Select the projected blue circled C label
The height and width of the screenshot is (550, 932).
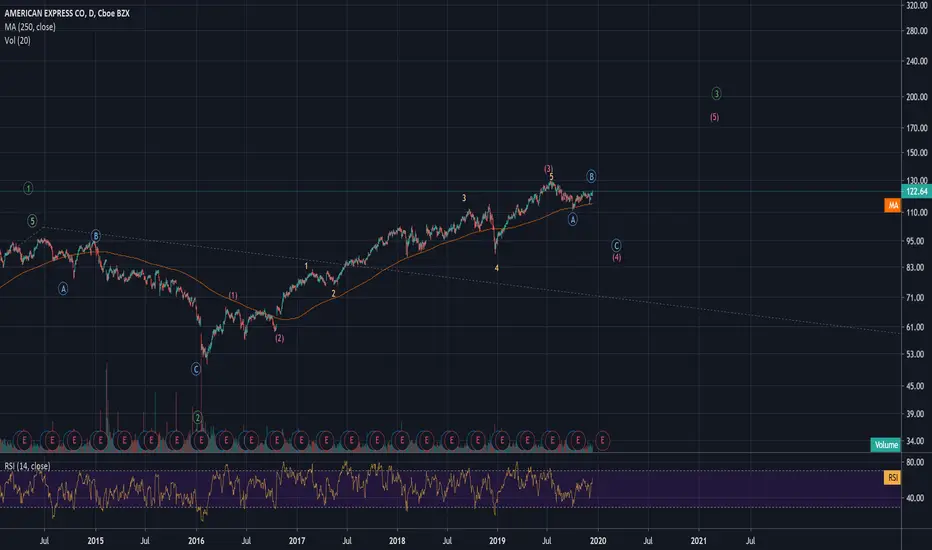(x=616, y=246)
